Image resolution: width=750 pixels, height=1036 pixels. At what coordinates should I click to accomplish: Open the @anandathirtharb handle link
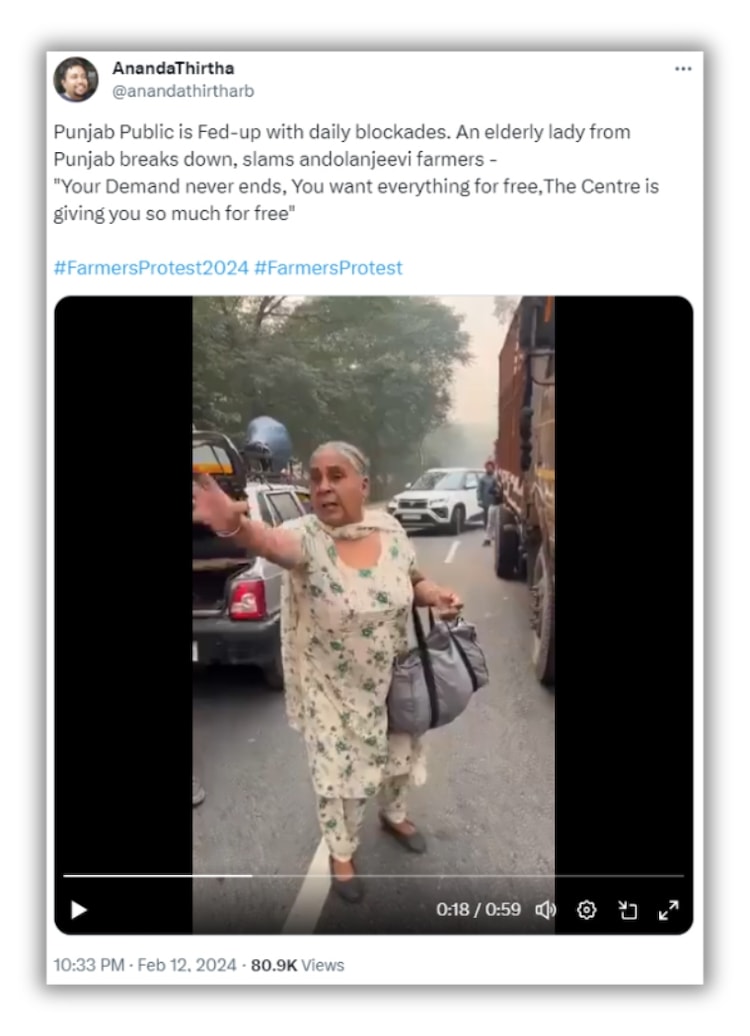coord(183,91)
